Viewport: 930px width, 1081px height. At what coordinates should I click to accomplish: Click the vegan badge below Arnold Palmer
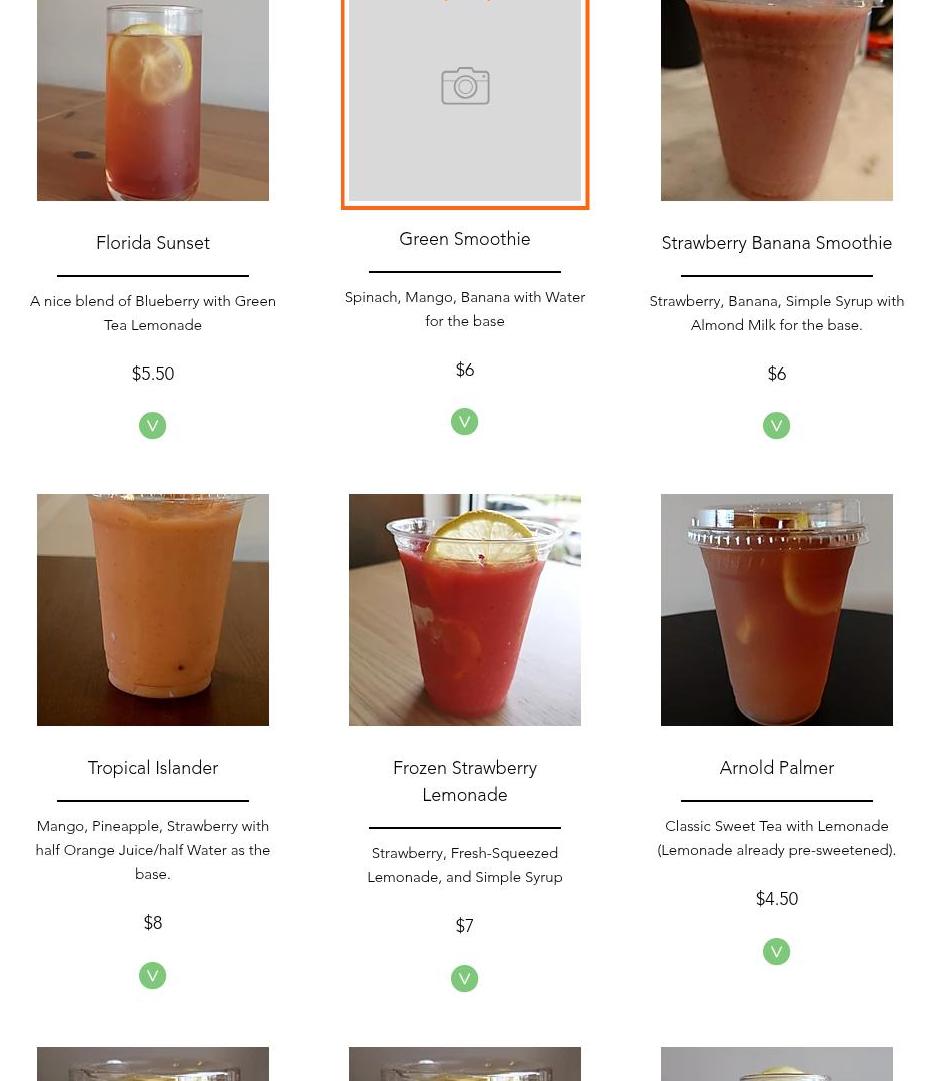(x=776, y=951)
